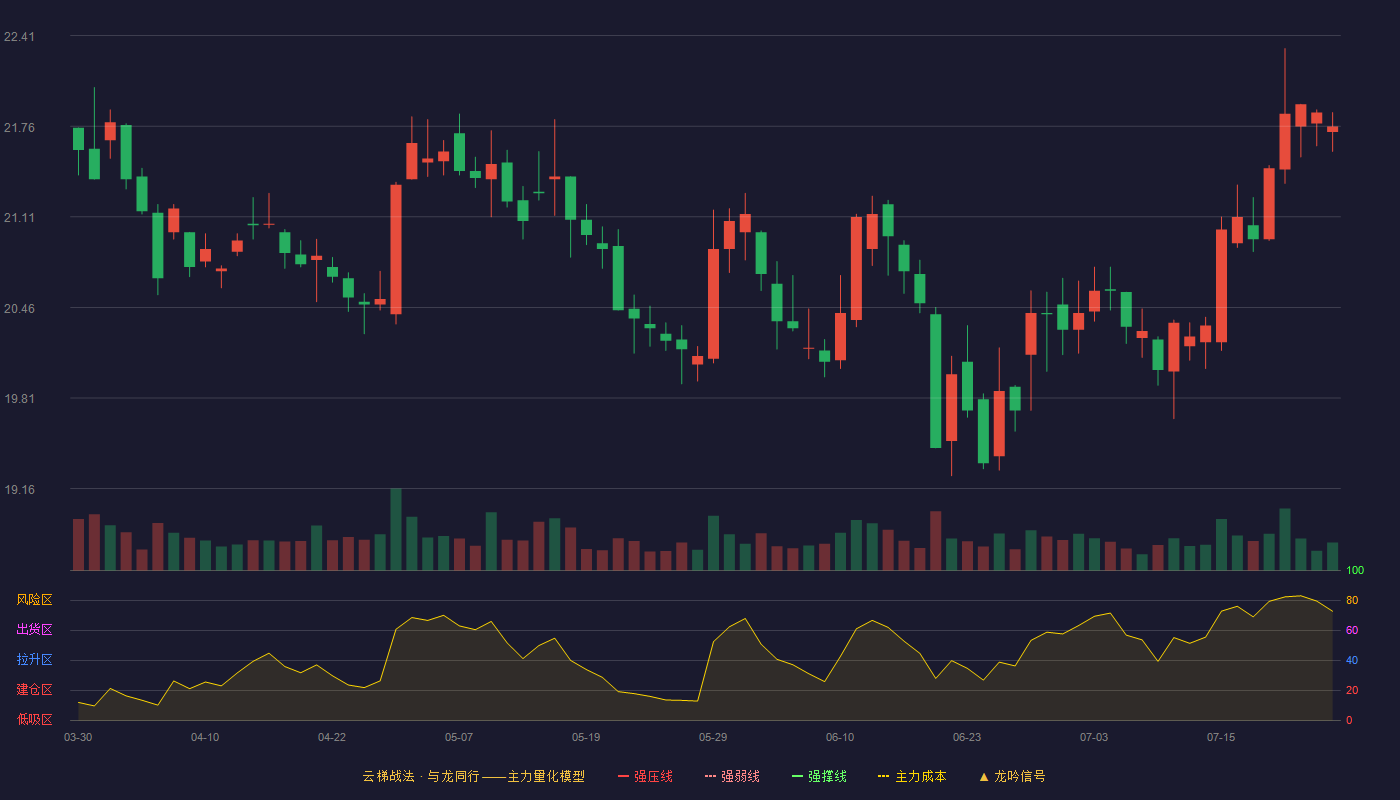Click the green 100 indicator axis label
1400x800 pixels.
pyautogui.click(x=1355, y=571)
